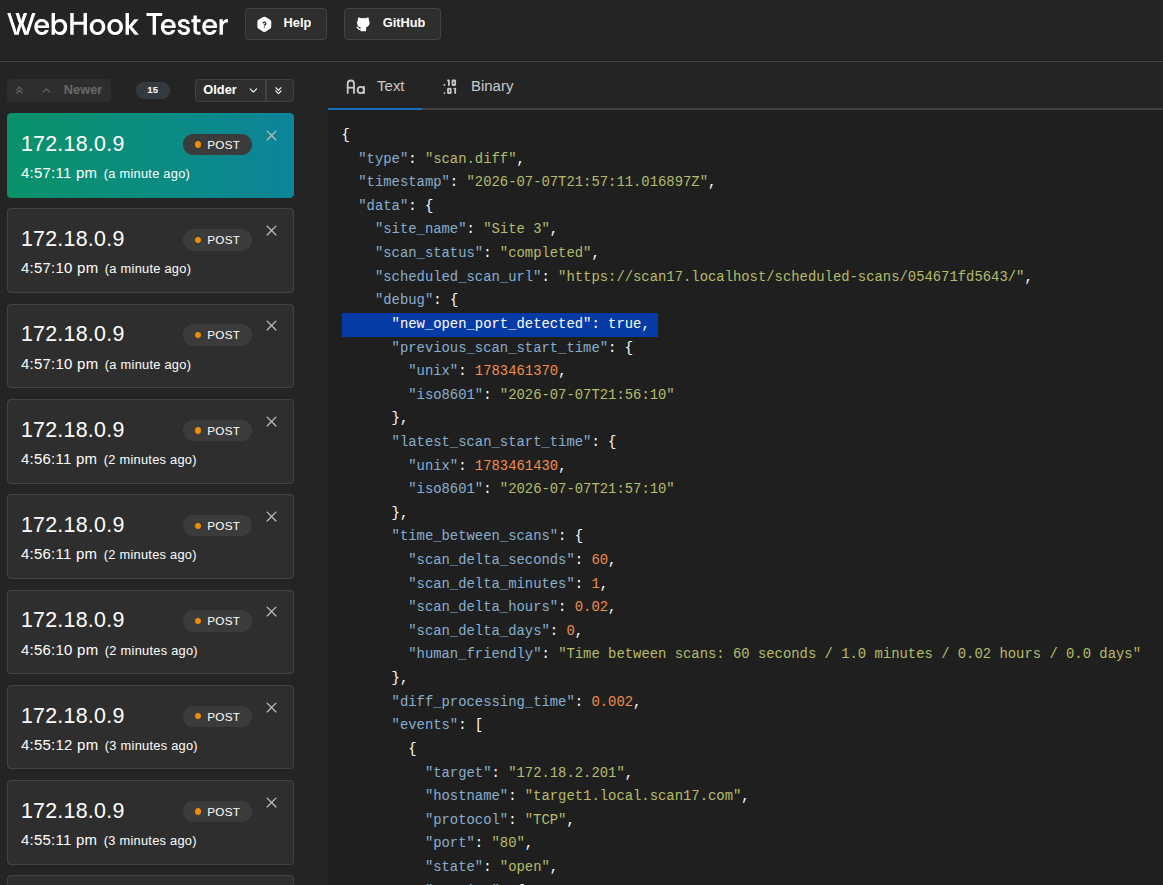Click the "port": "80" line

(478, 843)
